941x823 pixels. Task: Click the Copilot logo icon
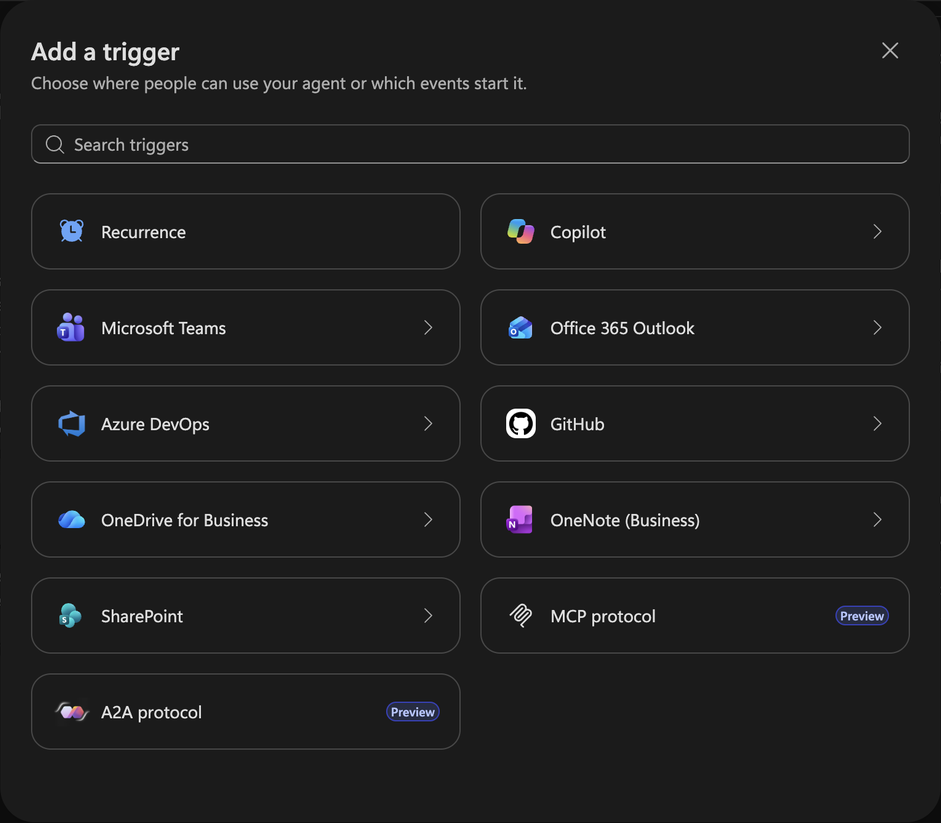click(x=520, y=231)
